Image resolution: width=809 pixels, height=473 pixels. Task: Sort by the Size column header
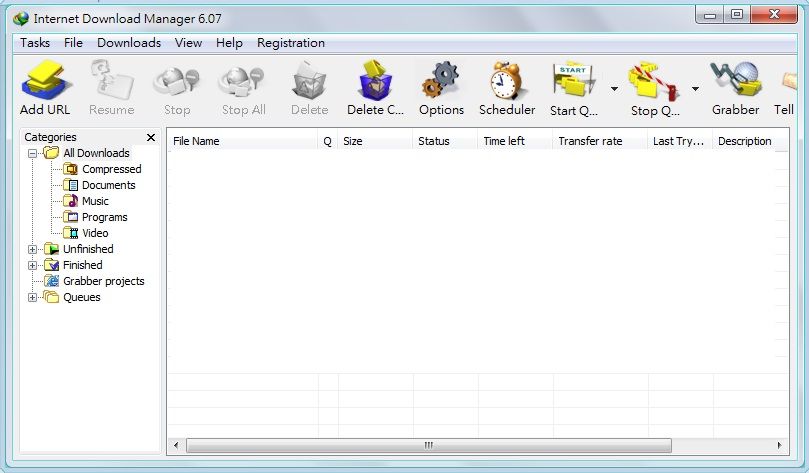pyautogui.click(x=375, y=141)
